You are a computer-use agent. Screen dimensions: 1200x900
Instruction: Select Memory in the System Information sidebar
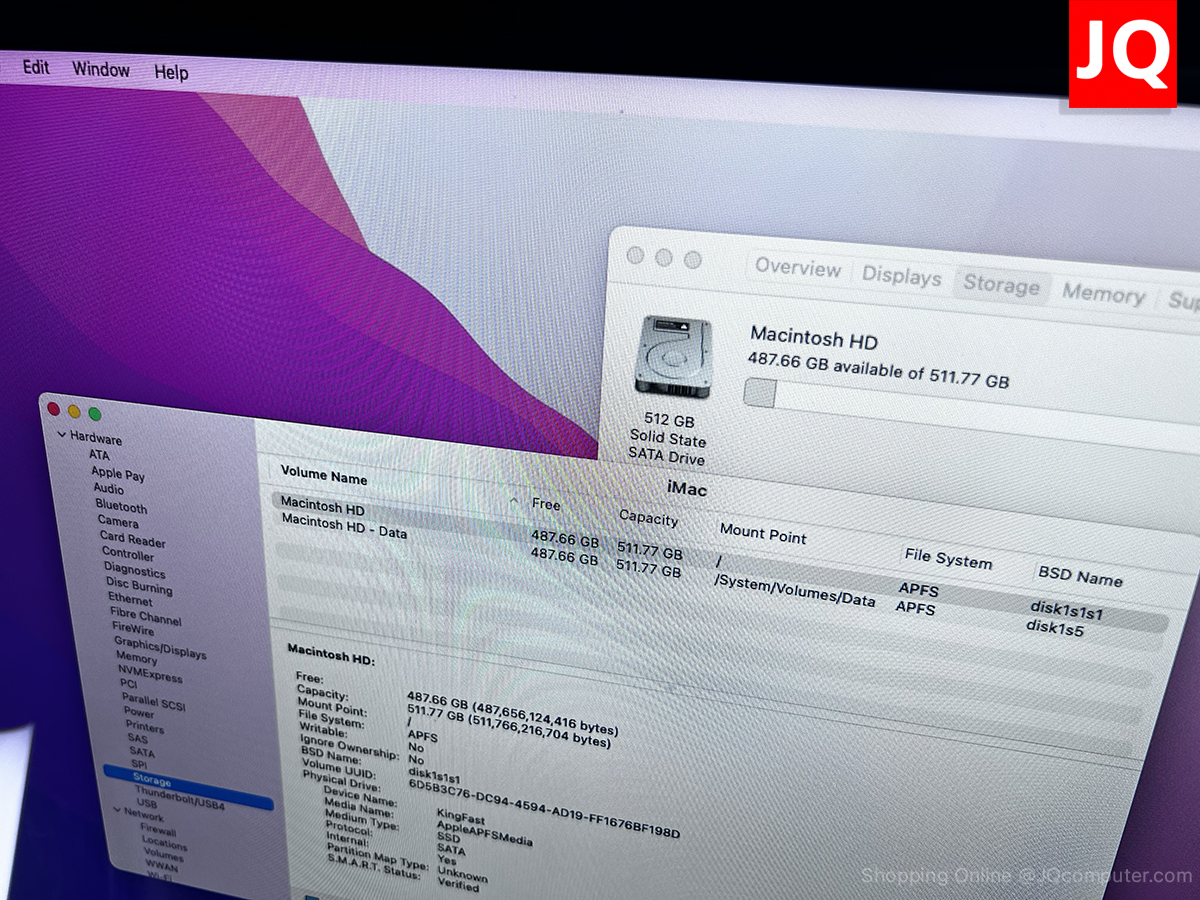point(136,658)
